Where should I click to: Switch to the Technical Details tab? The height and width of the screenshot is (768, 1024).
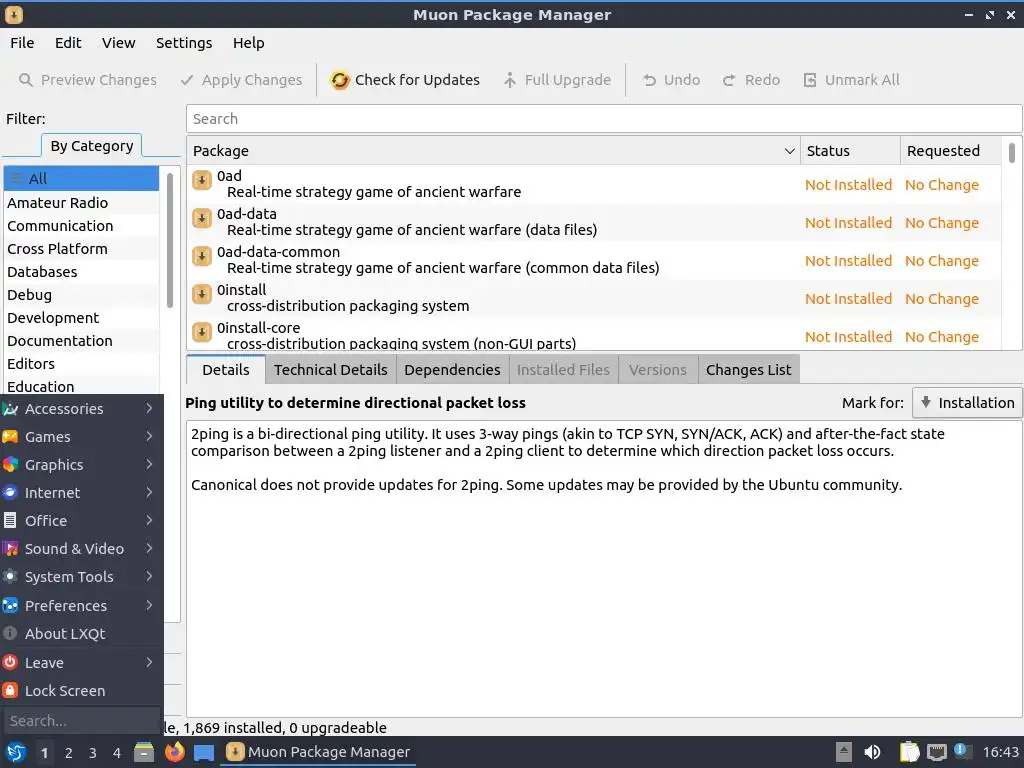coord(330,370)
